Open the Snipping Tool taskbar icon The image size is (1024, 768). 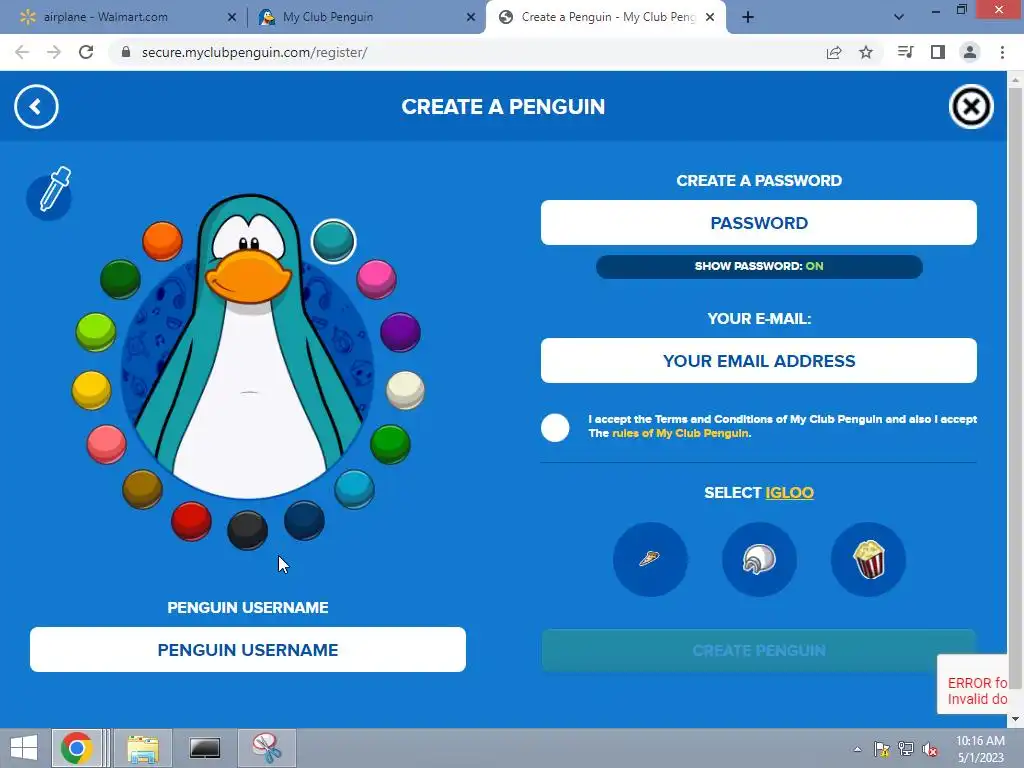coord(267,748)
